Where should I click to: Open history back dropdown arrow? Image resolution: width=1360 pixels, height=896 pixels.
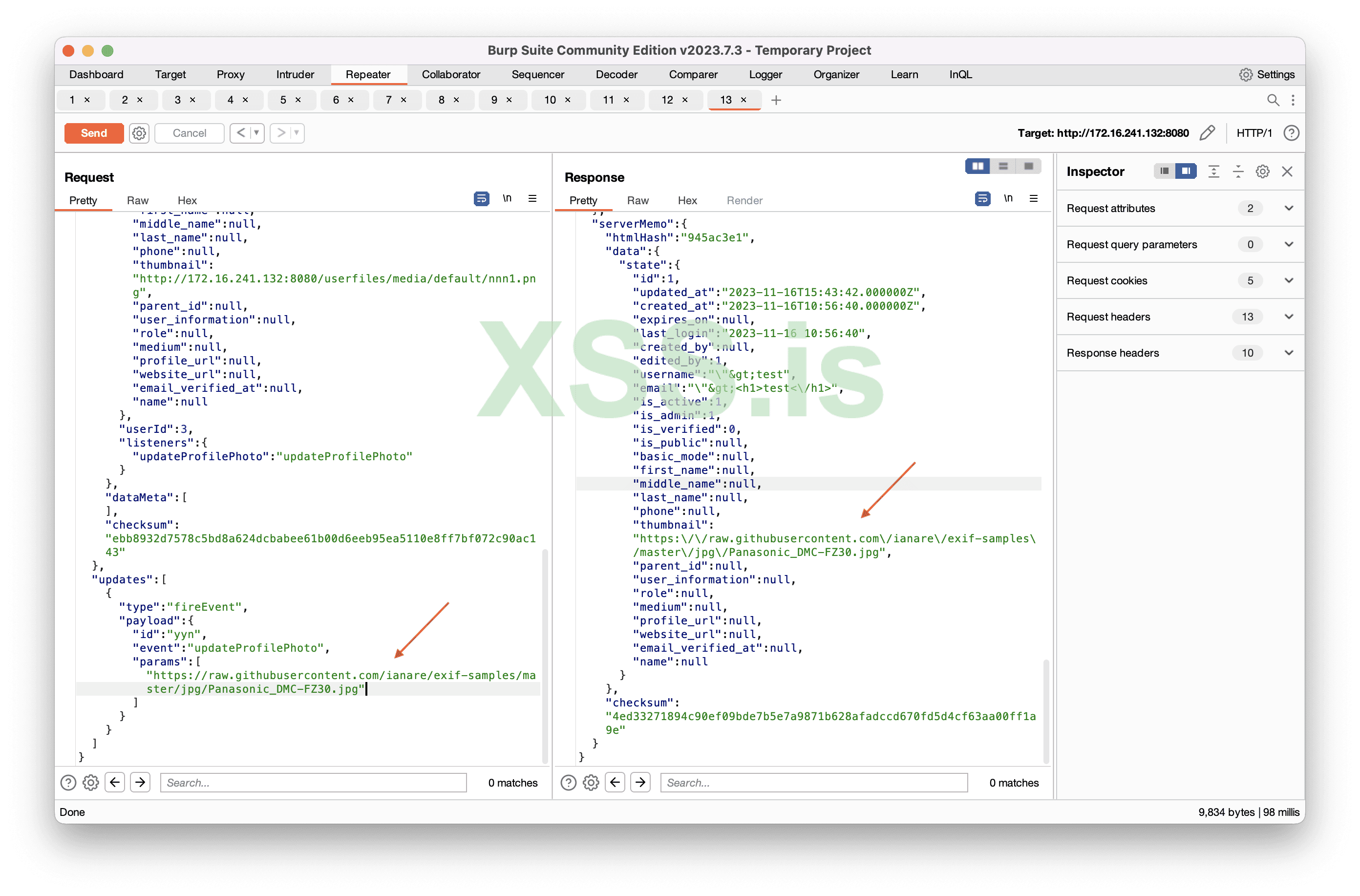click(x=256, y=133)
